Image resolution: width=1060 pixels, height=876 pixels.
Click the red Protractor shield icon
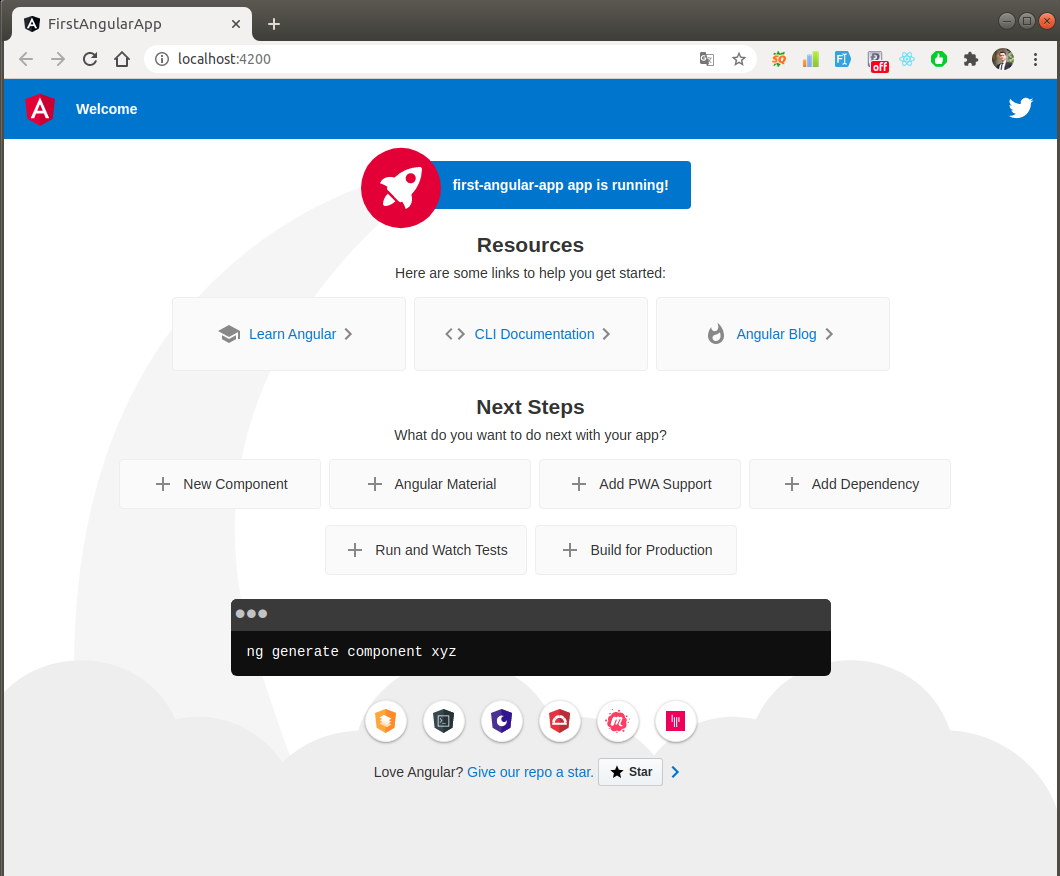tap(559, 721)
